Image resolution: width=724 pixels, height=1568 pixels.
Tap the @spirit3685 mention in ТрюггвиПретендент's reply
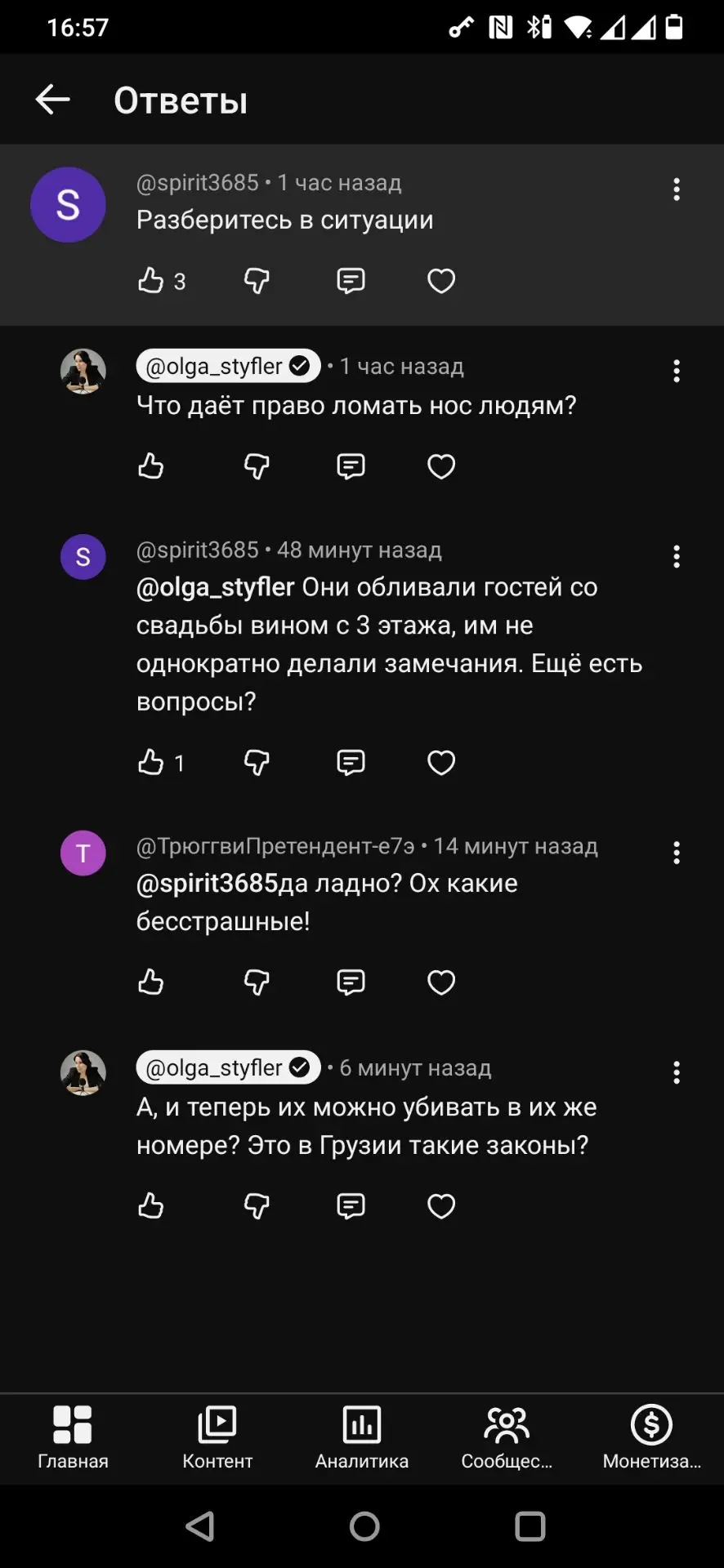point(208,883)
